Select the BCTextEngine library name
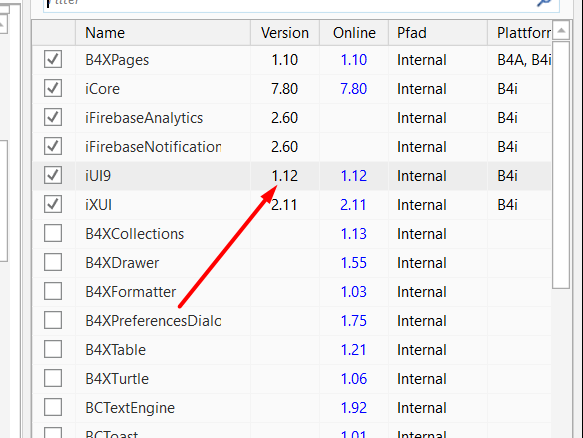 [130, 408]
